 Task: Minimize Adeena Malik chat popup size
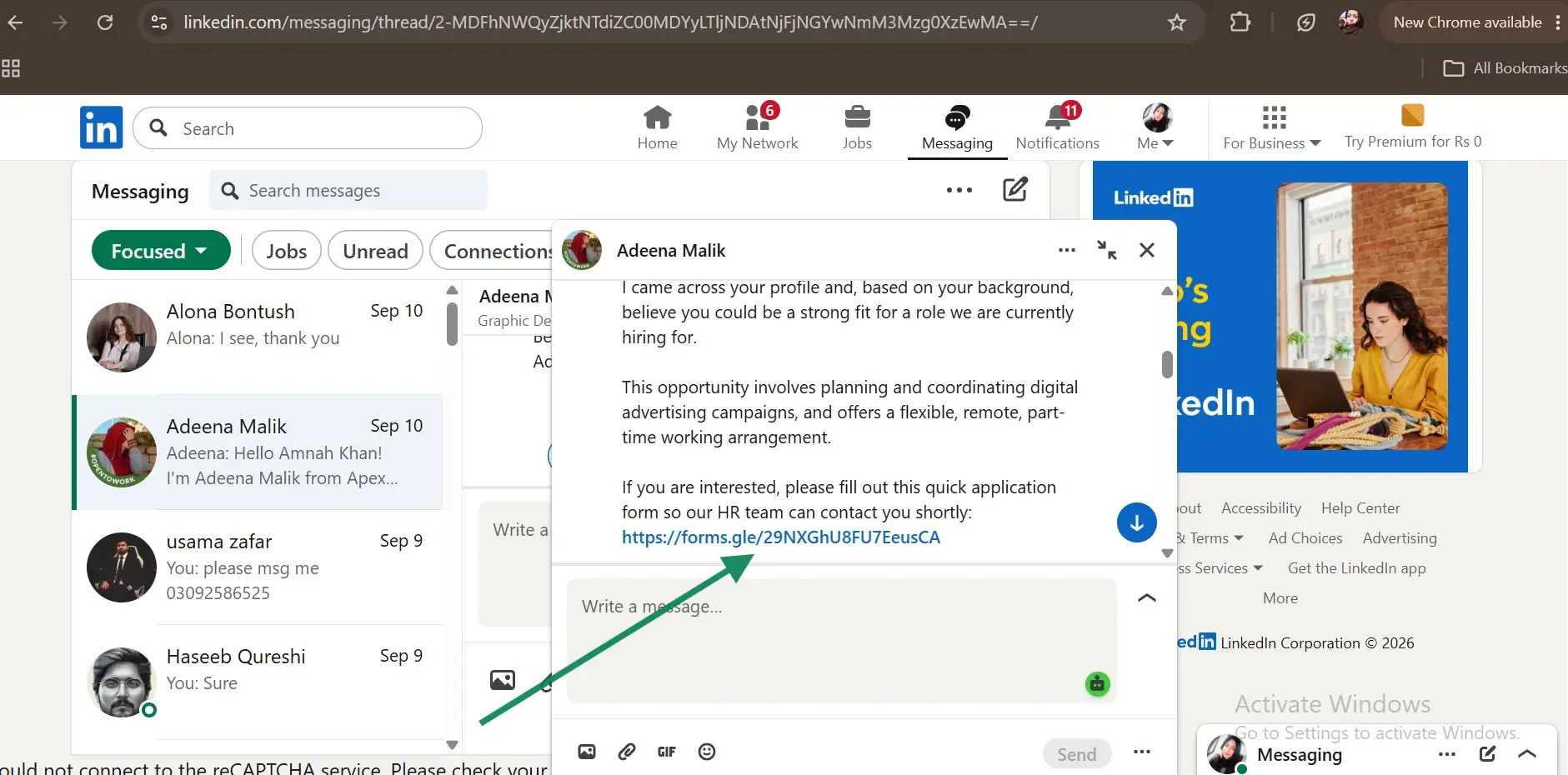[1107, 250]
